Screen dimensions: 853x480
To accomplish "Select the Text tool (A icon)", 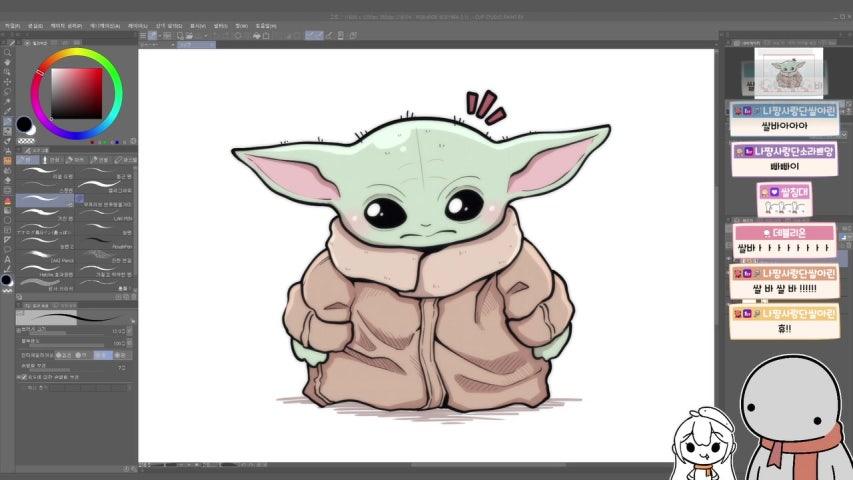I will tap(7, 260).
